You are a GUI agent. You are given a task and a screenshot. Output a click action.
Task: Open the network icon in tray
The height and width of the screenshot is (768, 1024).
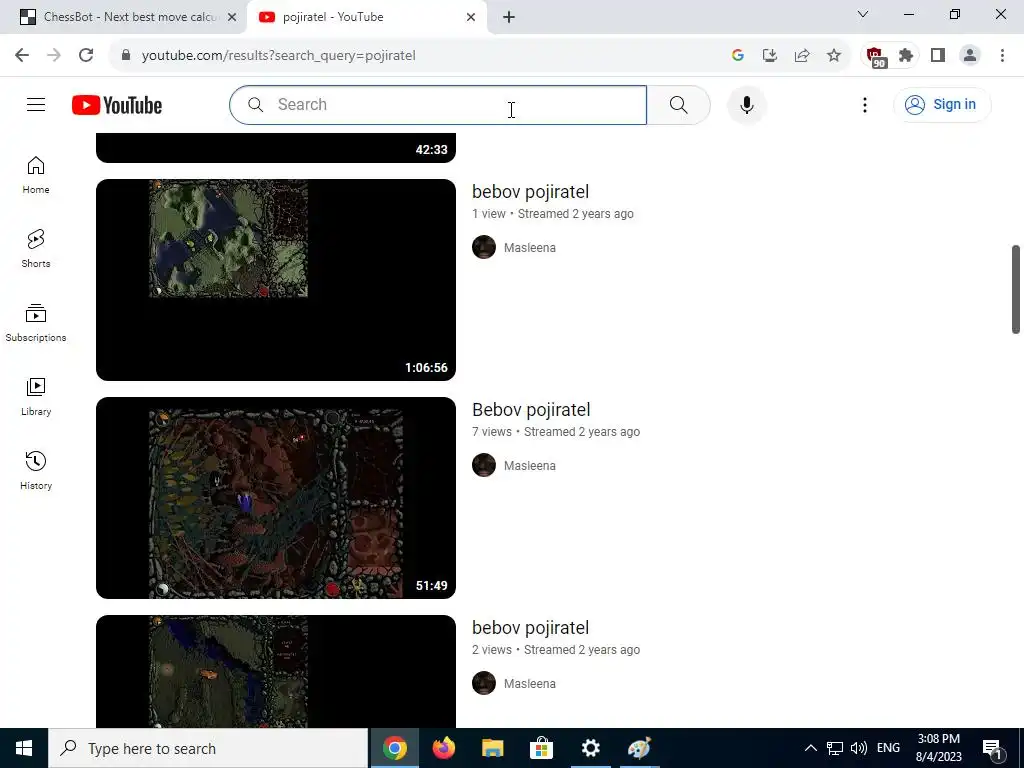click(x=835, y=748)
